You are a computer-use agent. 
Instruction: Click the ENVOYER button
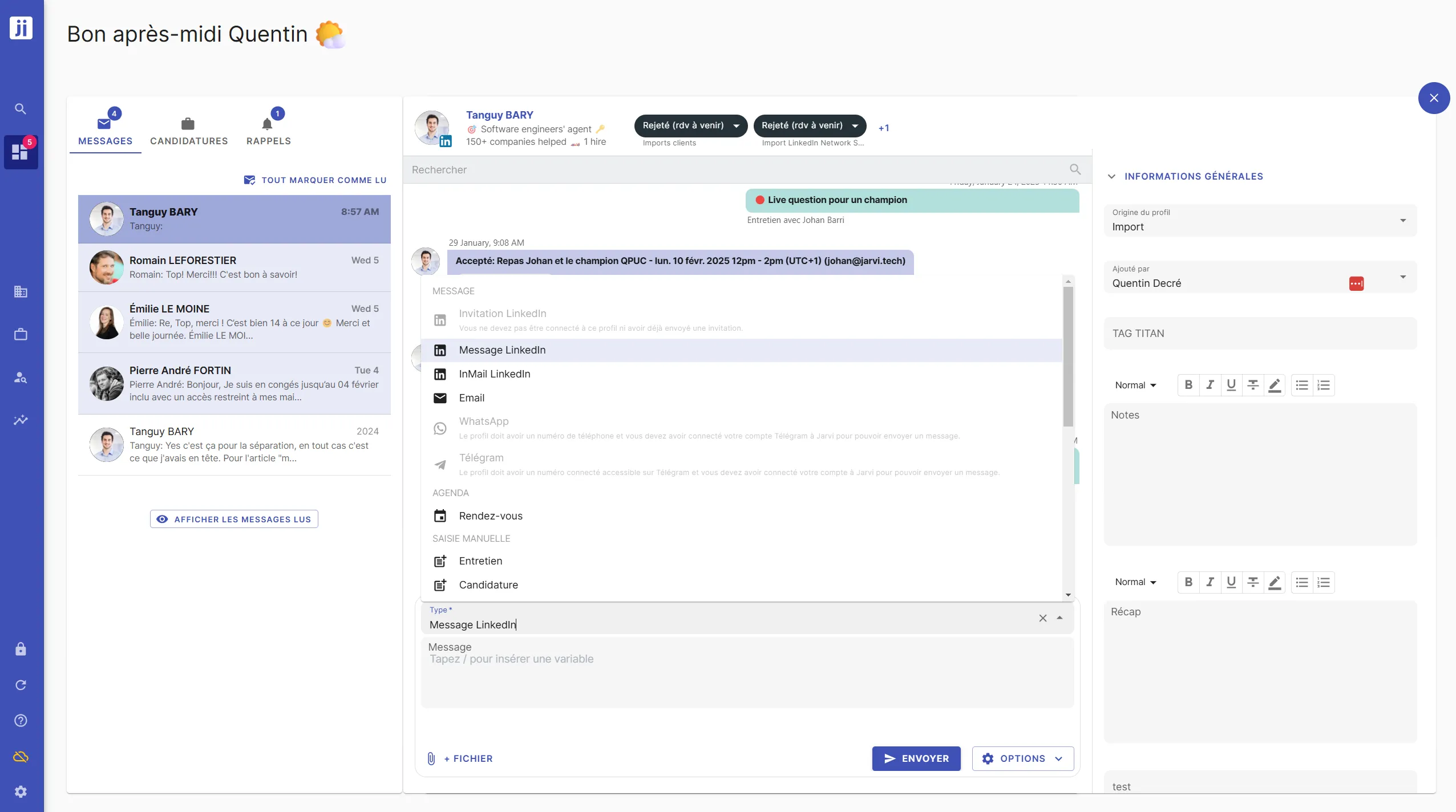click(x=916, y=758)
